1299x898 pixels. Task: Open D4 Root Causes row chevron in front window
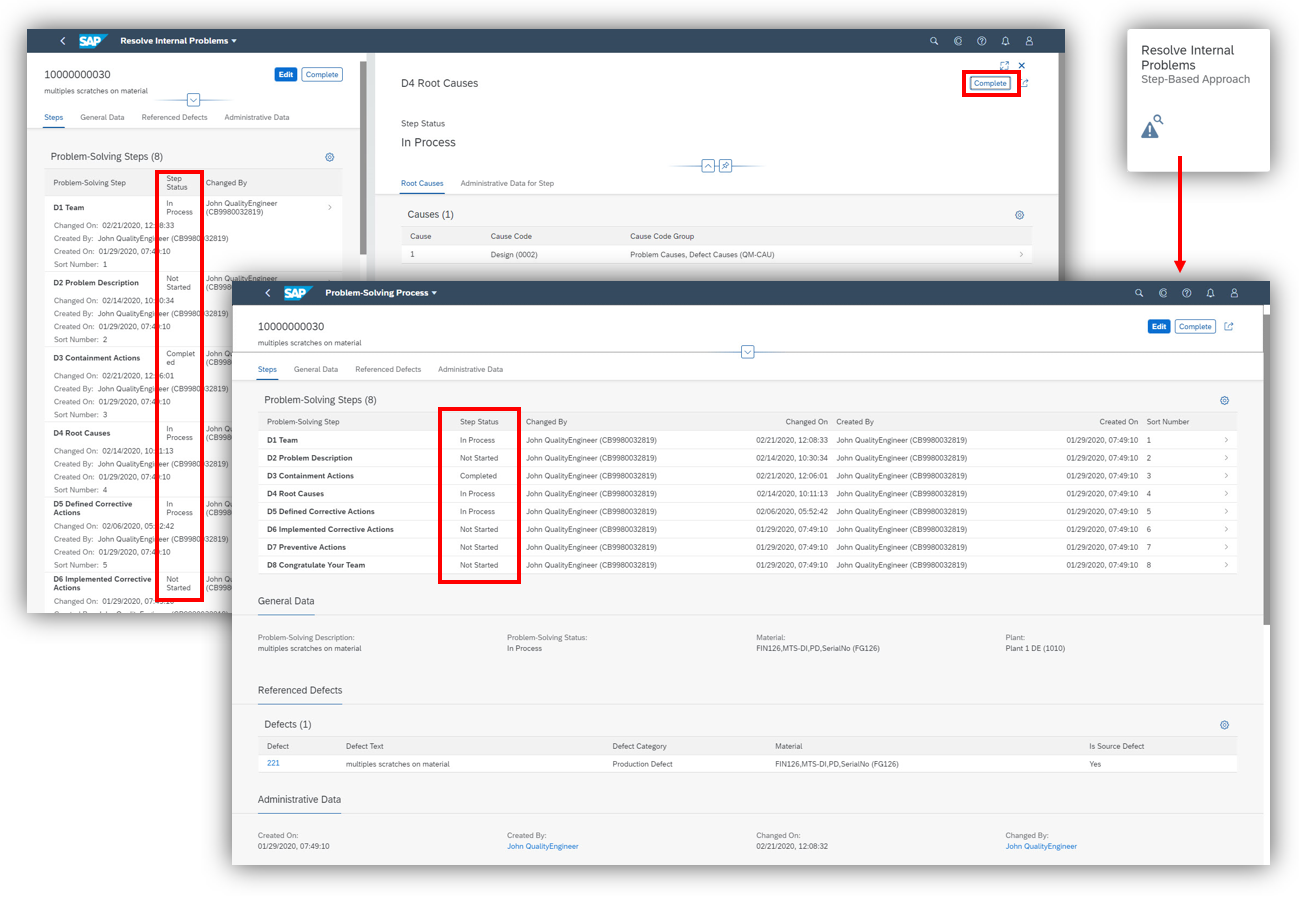click(1226, 494)
